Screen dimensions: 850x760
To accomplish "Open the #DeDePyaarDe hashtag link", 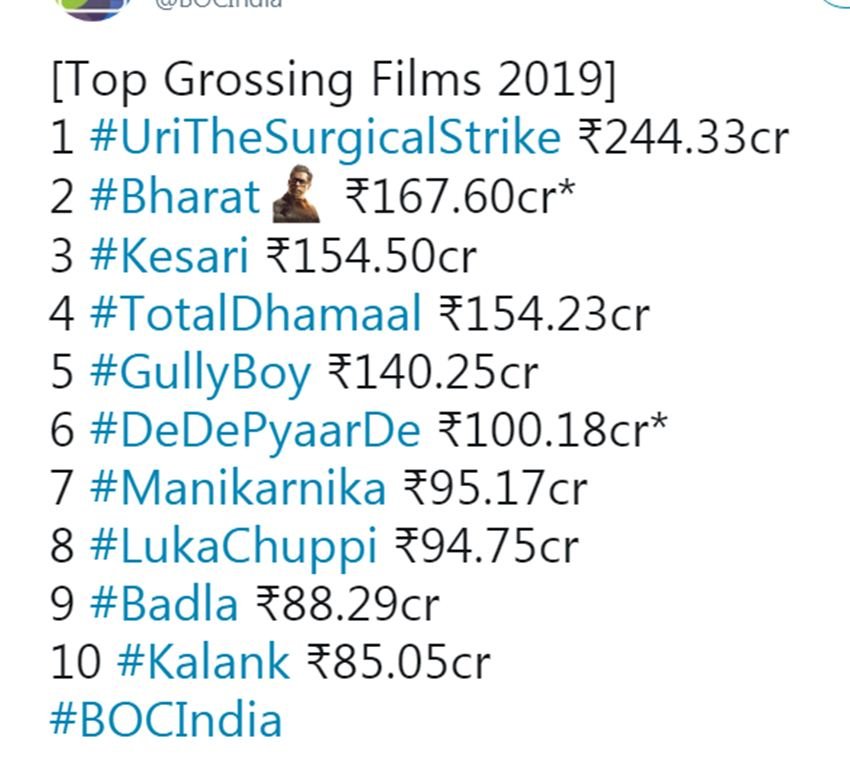I will click(x=255, y=431).
